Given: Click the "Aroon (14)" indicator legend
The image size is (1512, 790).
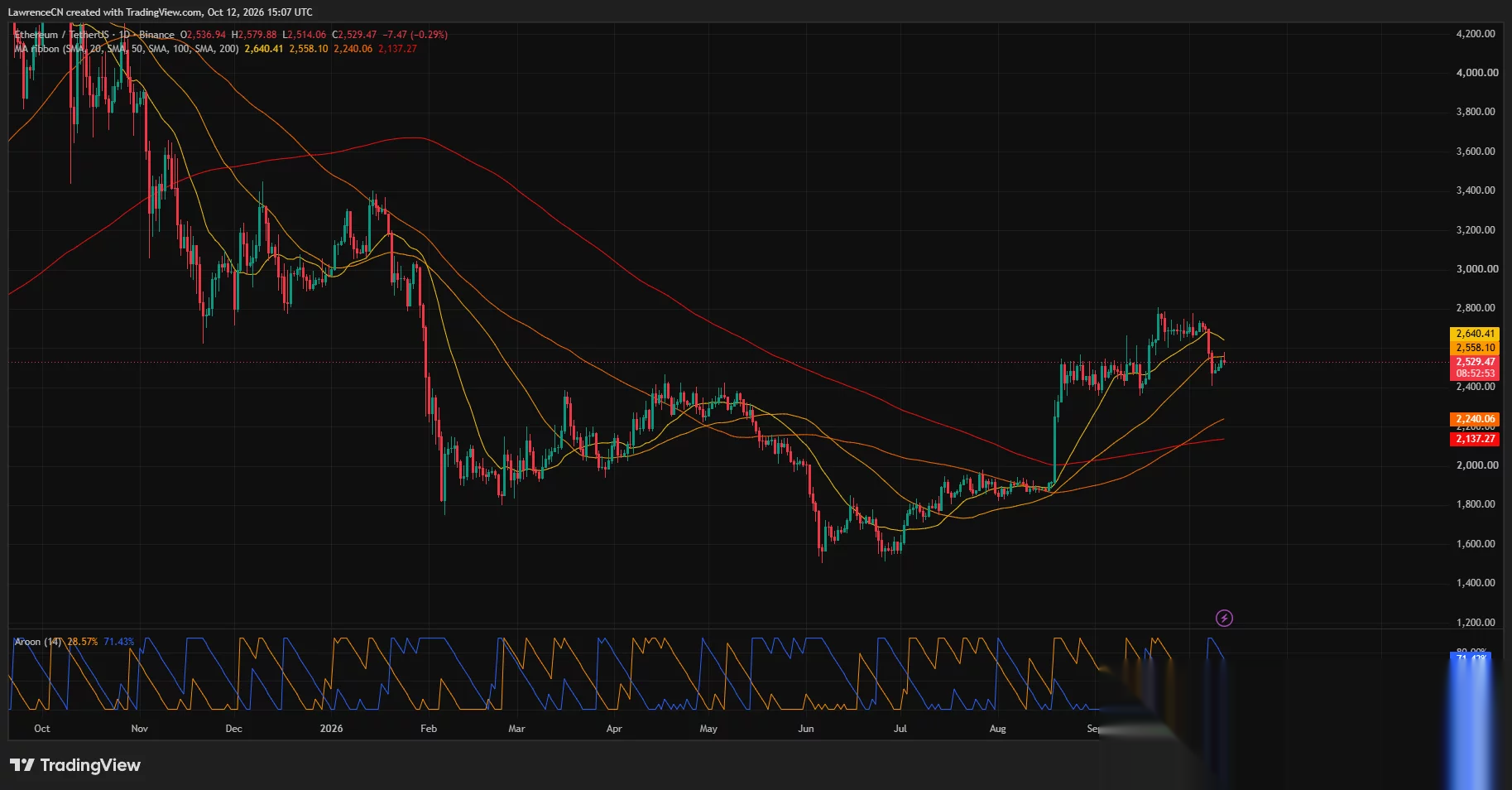Looking at the screenshot, I should point(38,642).
